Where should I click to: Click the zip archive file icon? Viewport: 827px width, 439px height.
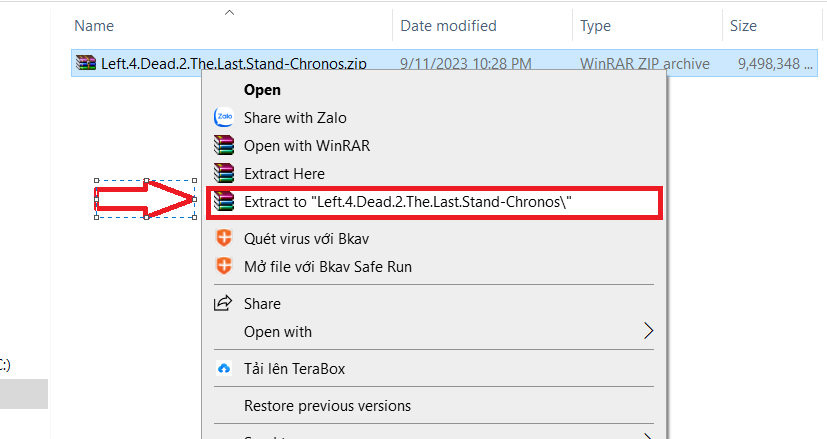85,63
